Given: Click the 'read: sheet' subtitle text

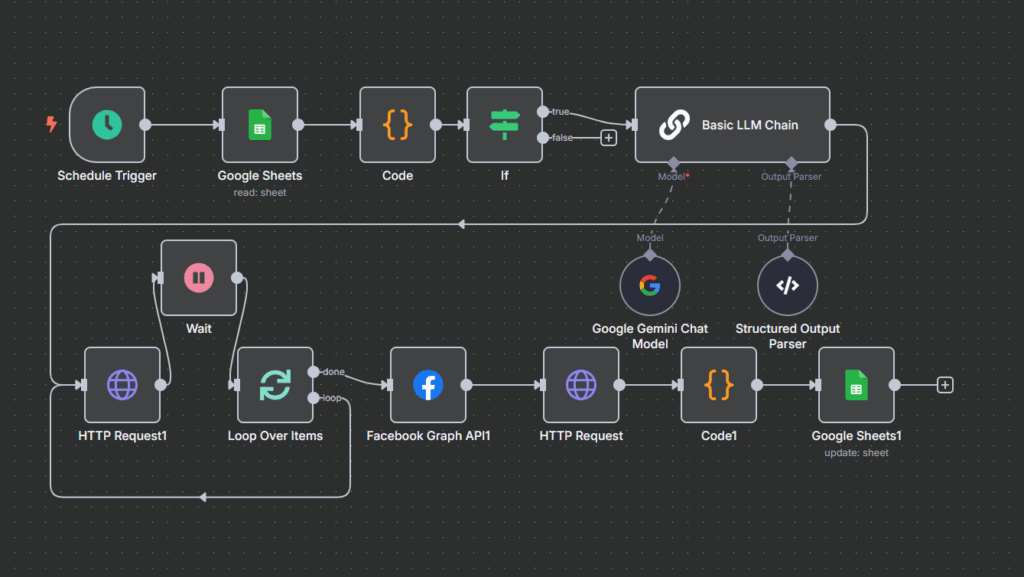Looking at the screenshot, I should [x=260, y=193].
